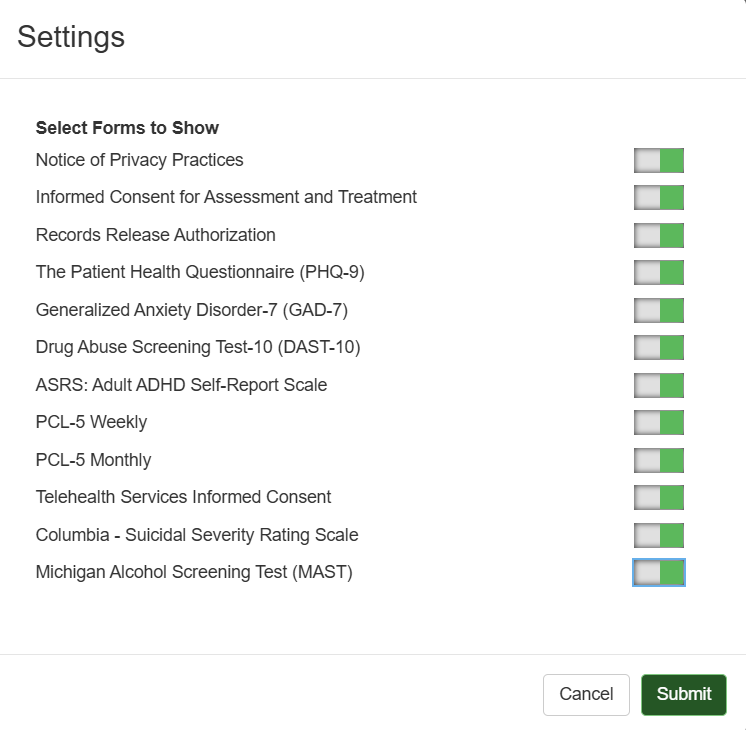The image size is (746, 730).
Task: Switch off PCL-5 Weekly form
Action: (659, 423)
